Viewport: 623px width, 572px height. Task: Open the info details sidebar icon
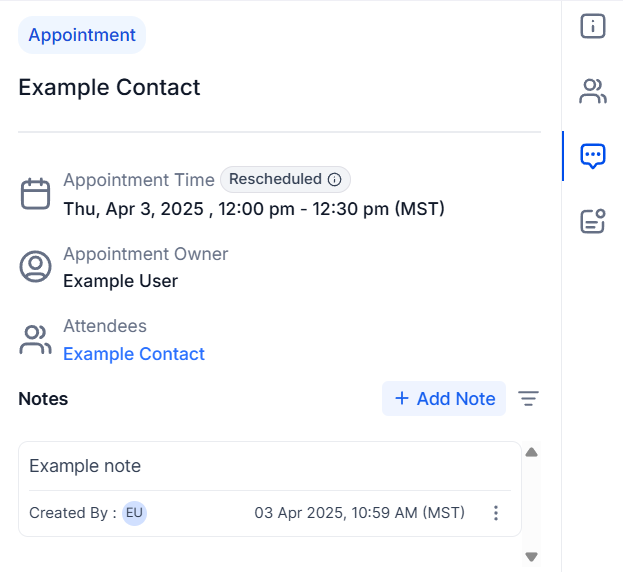coord(592,26)
